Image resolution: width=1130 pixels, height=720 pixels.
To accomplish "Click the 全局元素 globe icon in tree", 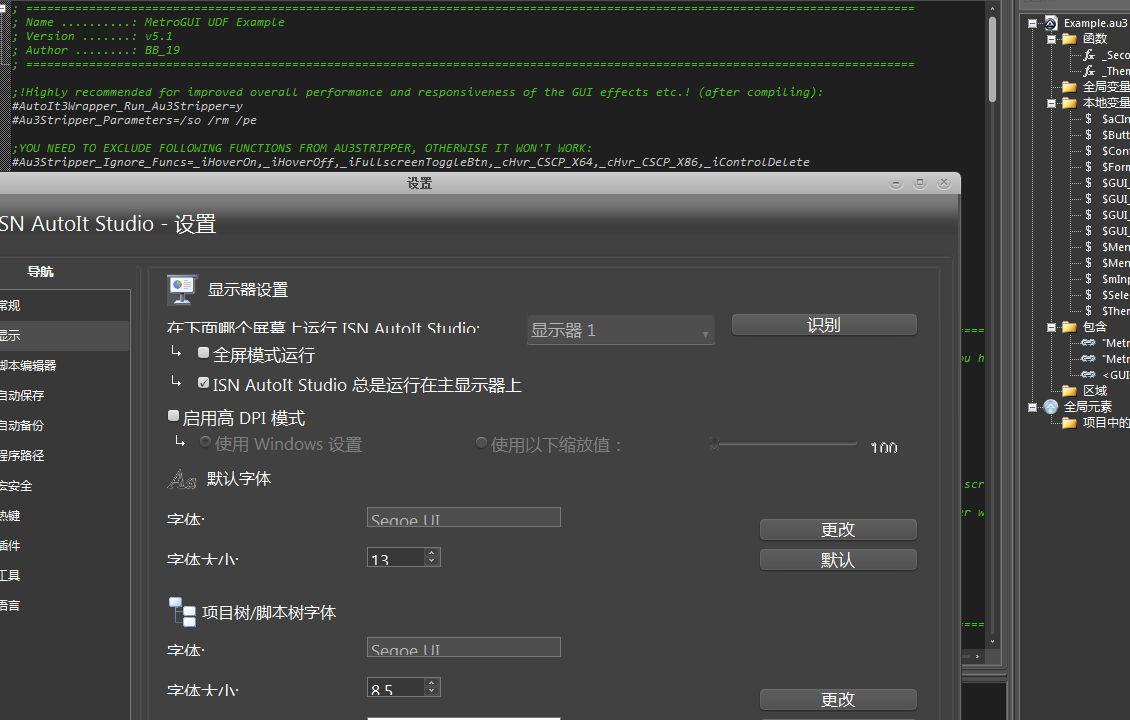I will (1051, 407).
